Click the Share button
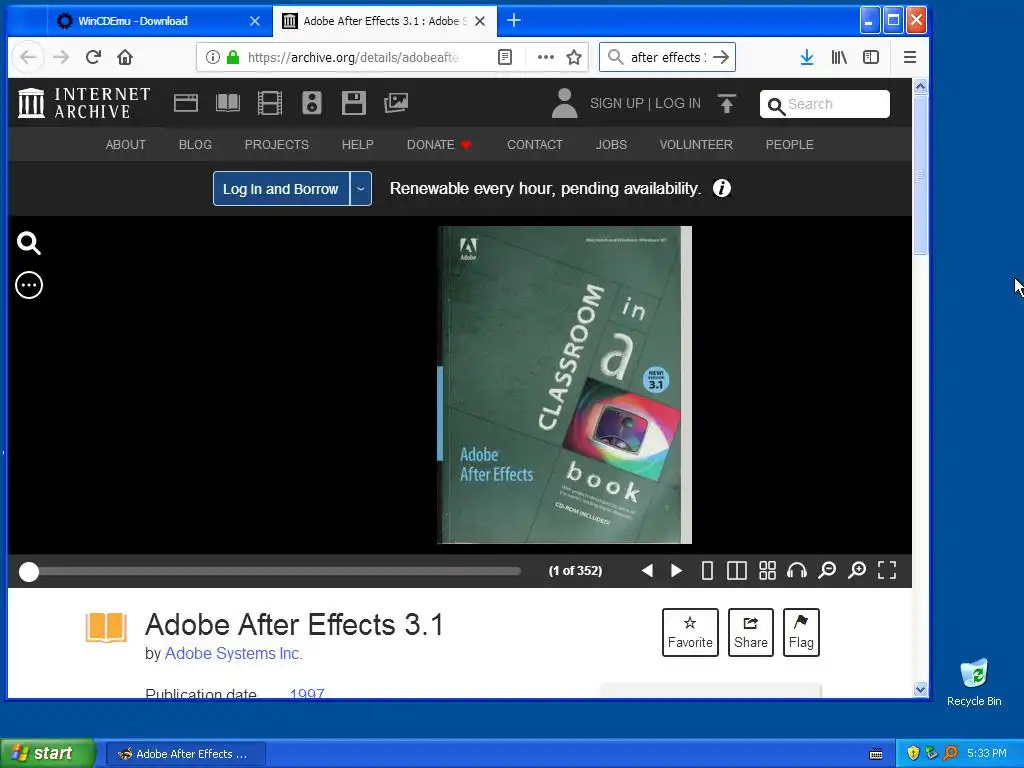This screenshot has height=768, width=1024. point(750,632)
